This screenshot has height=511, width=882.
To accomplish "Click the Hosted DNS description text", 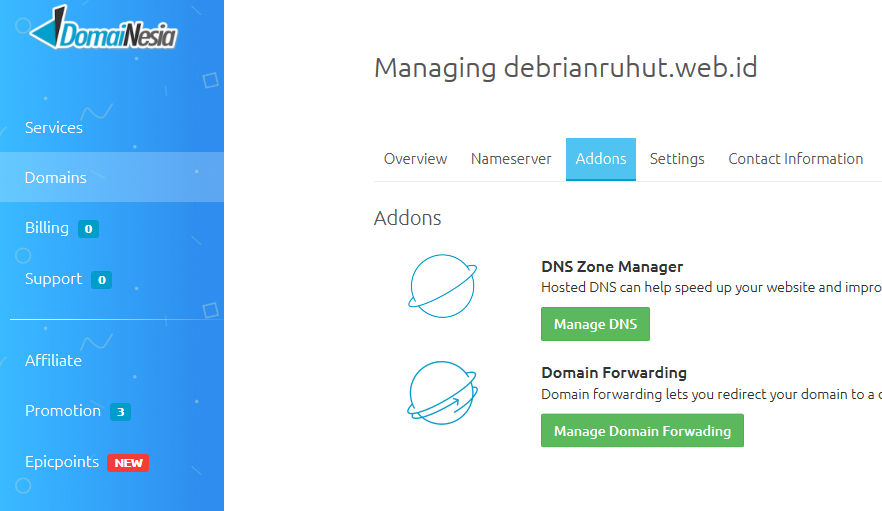I will tap(711, 288).
